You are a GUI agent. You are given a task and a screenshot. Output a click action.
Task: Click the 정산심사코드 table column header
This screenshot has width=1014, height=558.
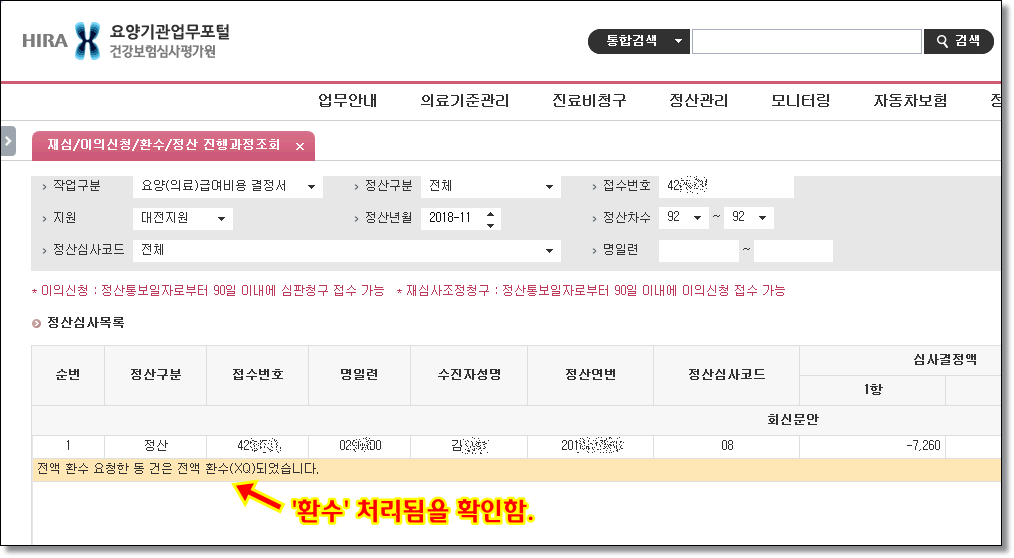coord(726,375)
